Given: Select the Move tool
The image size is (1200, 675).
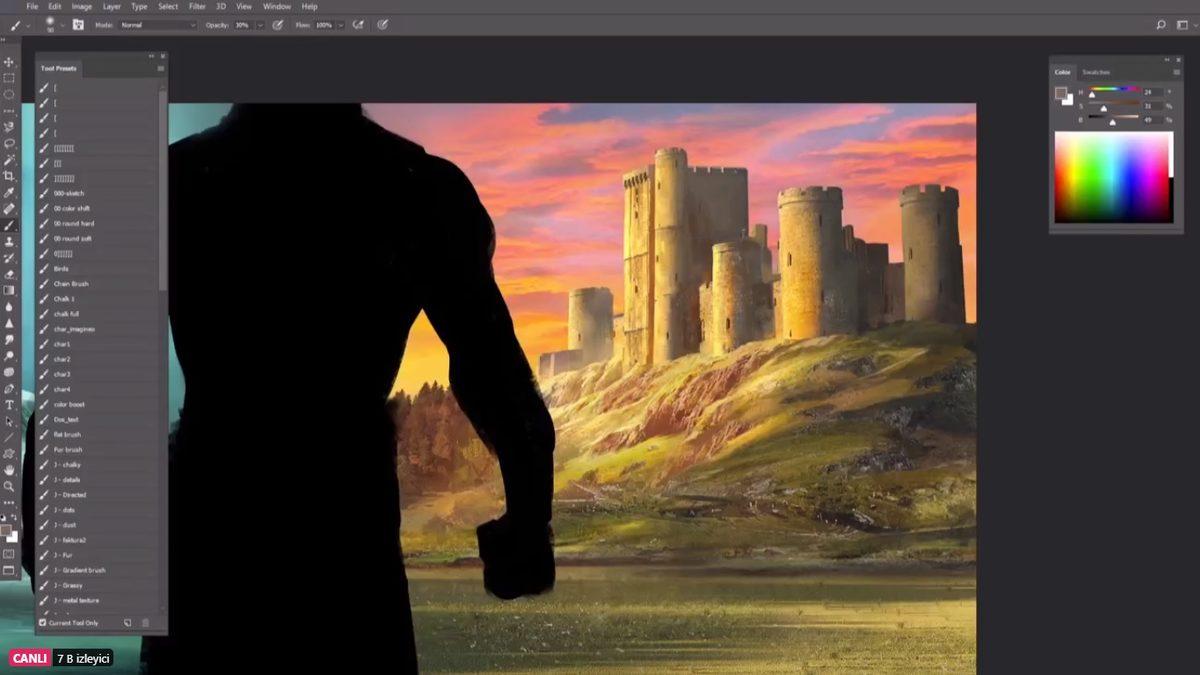Looking at the screenshot, I should click(x=9, y=62).
